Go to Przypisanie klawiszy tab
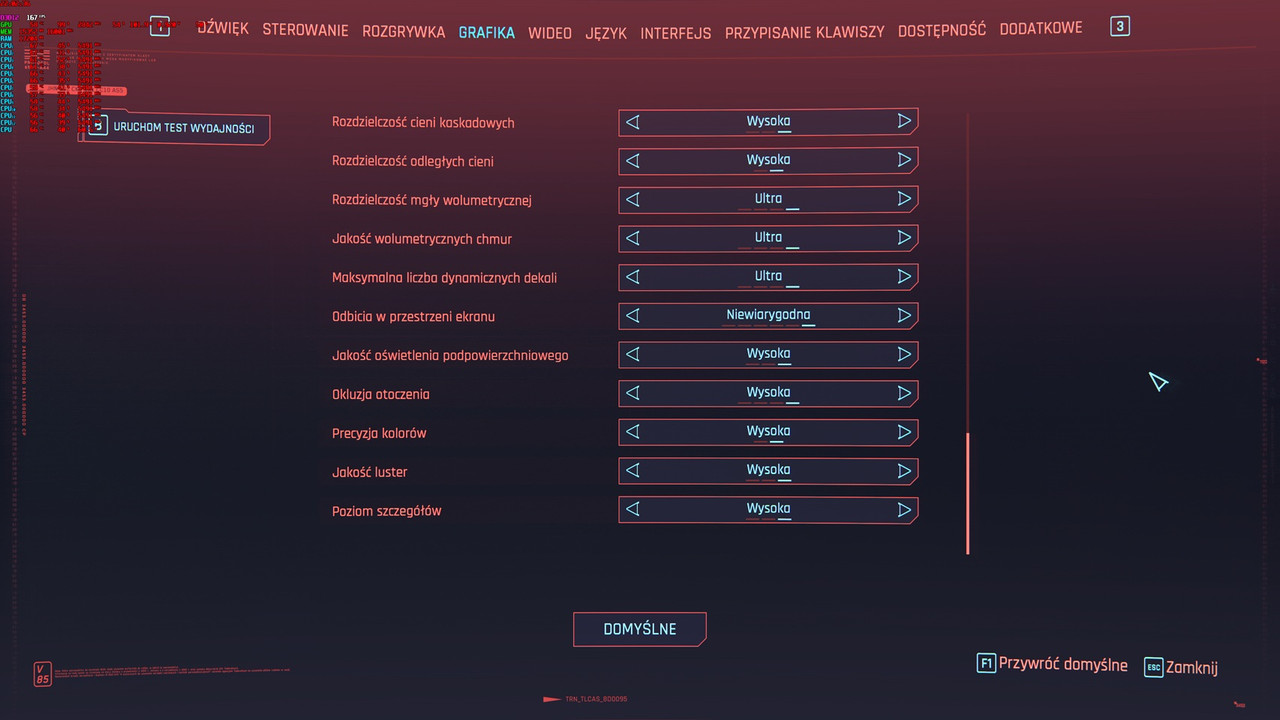The image size is (1280, 720). click(805, 32)
